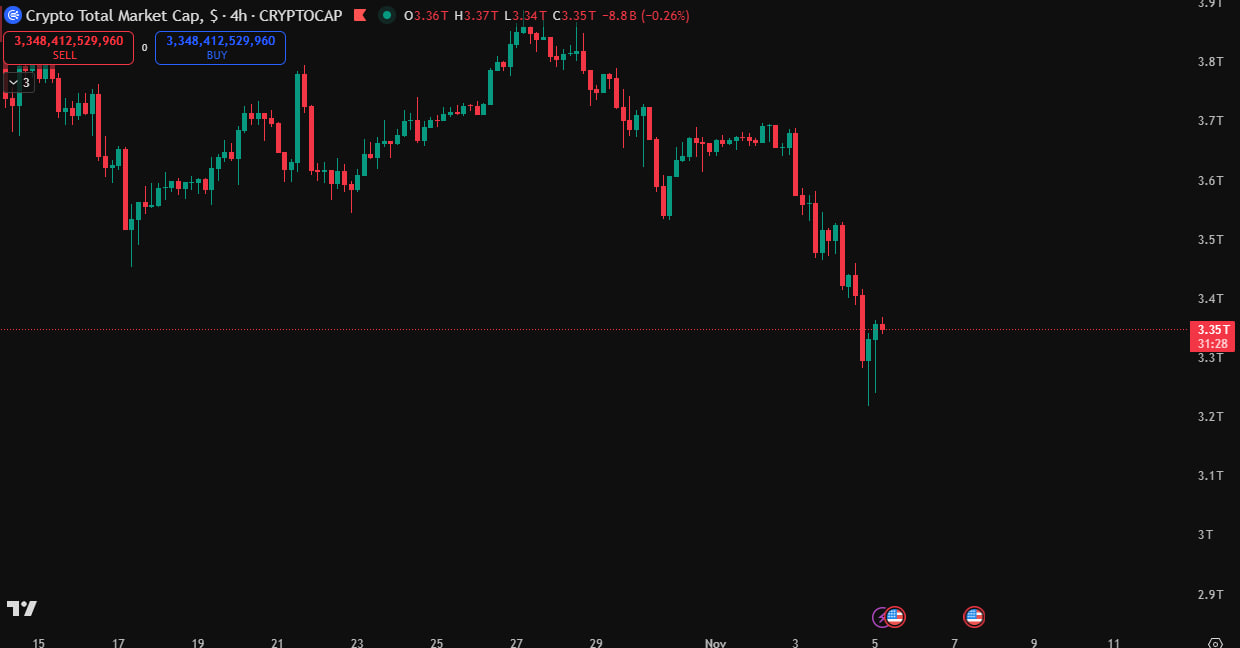Click the red flag icon beside CRYPTOCAP

[360, 15]
